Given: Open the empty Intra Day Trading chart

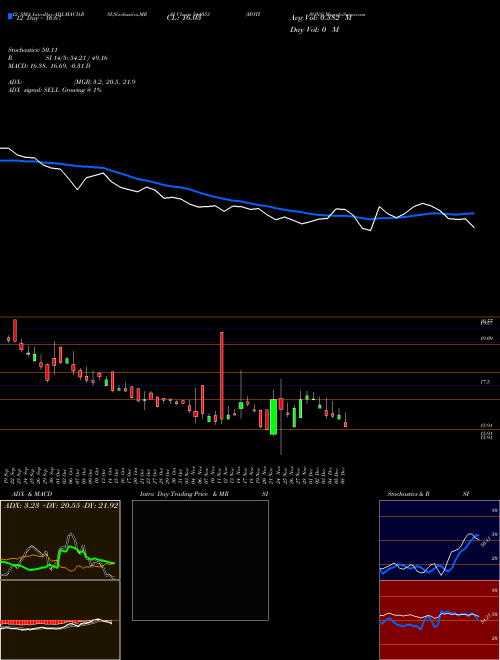Looking at the screenshot, I should pos(200,560).
